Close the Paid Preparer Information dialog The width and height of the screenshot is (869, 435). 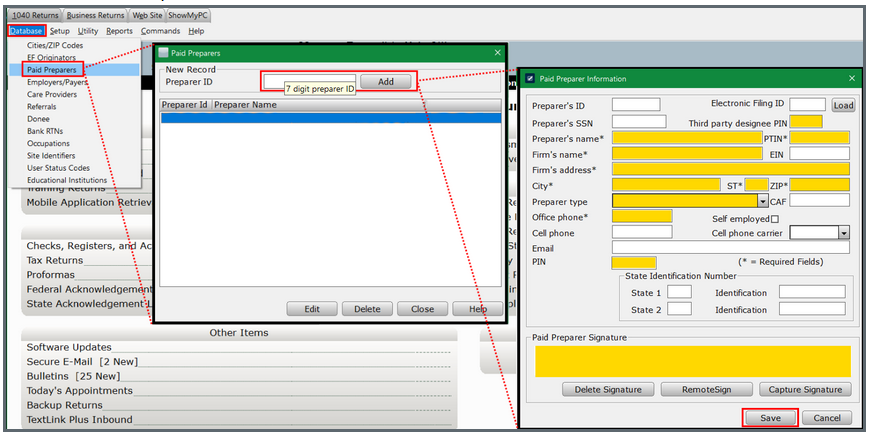tap(852, 78)
